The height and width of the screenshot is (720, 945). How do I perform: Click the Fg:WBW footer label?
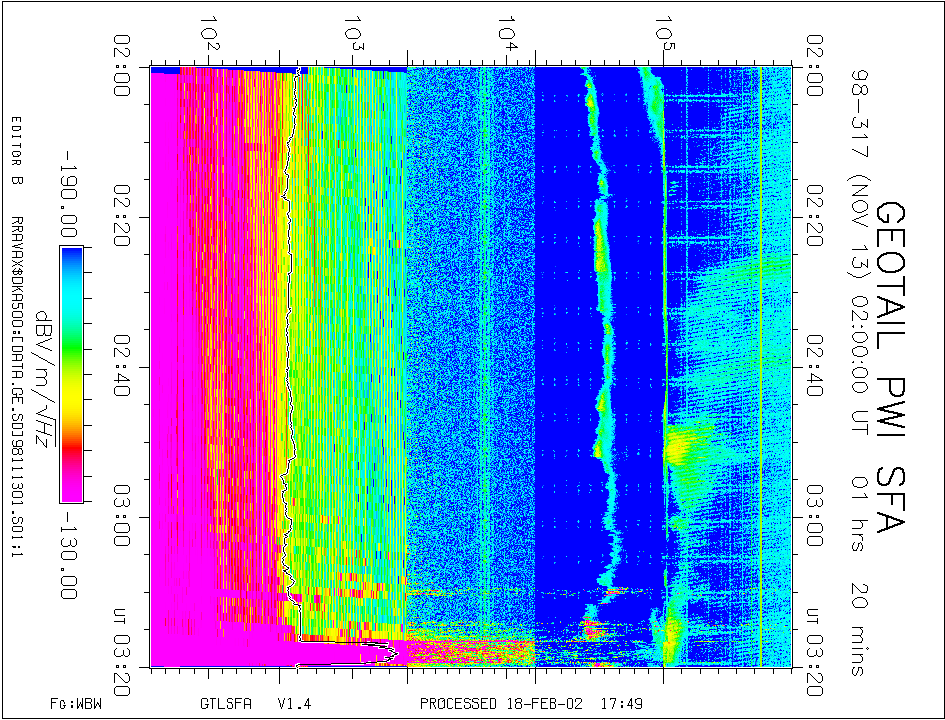pos(76,703)
